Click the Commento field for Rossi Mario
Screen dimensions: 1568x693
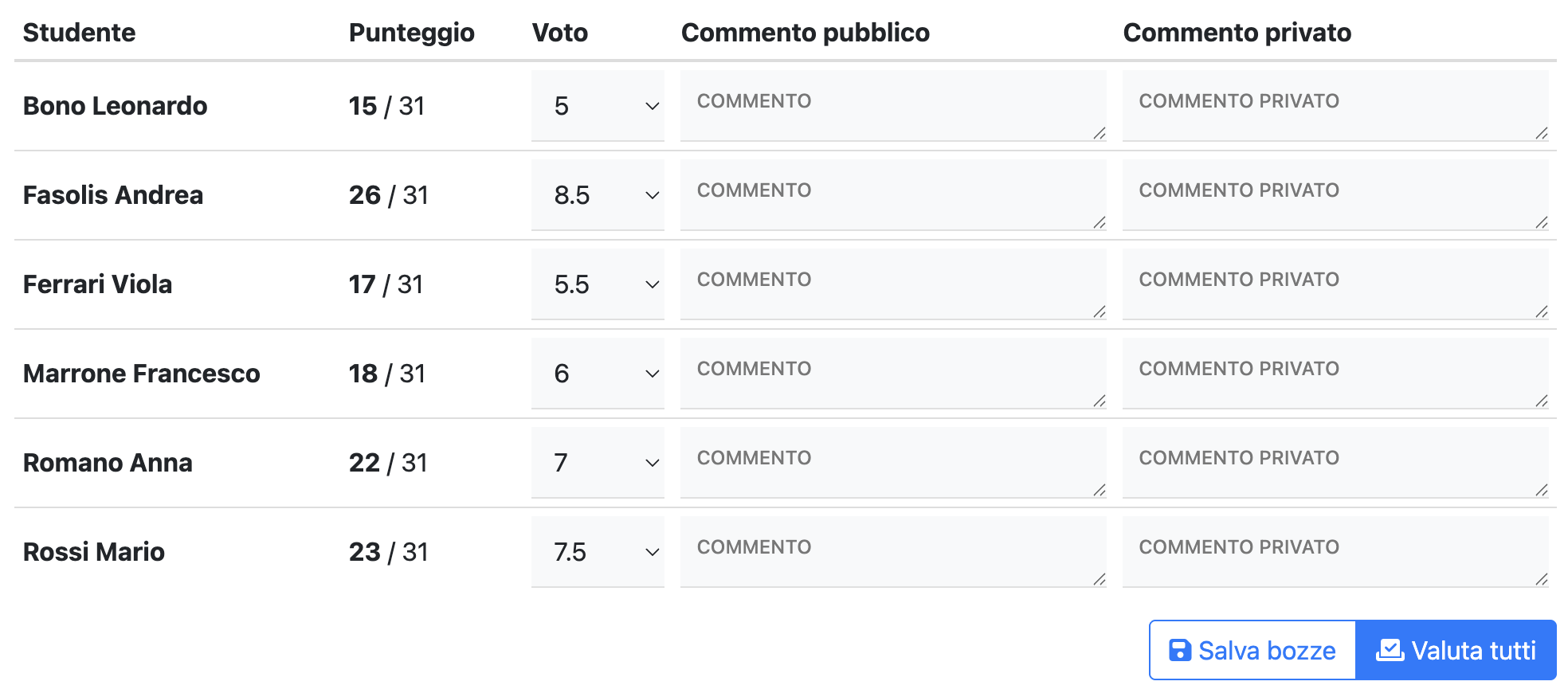point(892,552)
